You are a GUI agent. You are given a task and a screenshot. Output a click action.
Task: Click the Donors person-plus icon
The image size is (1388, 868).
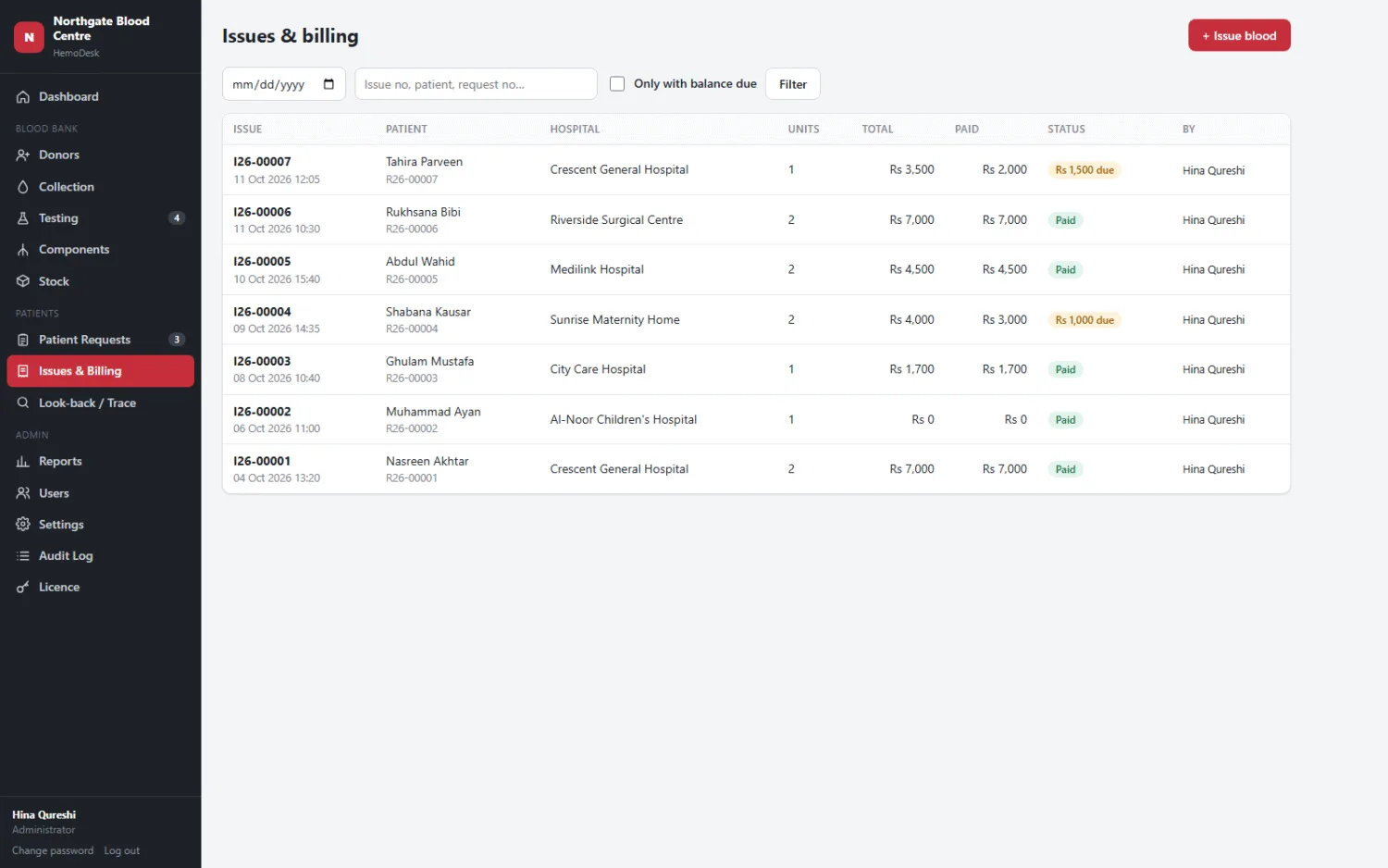(23, 155)
